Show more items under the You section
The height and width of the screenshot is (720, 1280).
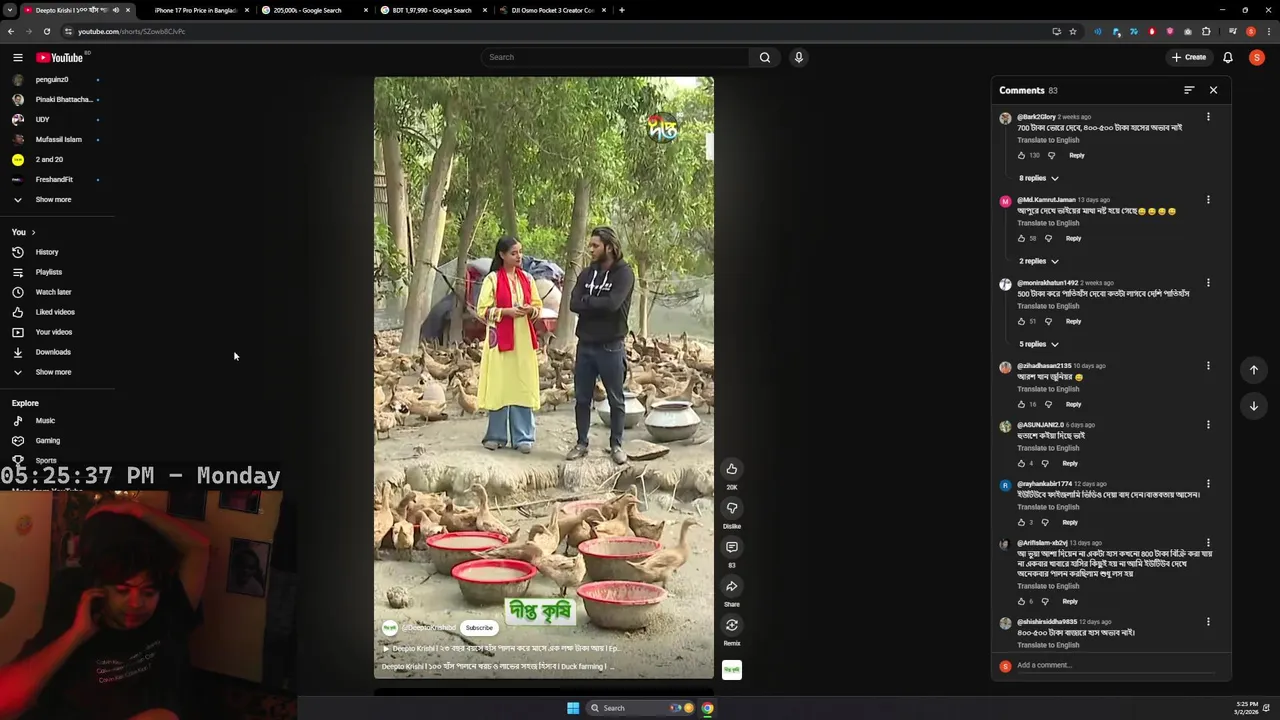(x=53, y=372)
